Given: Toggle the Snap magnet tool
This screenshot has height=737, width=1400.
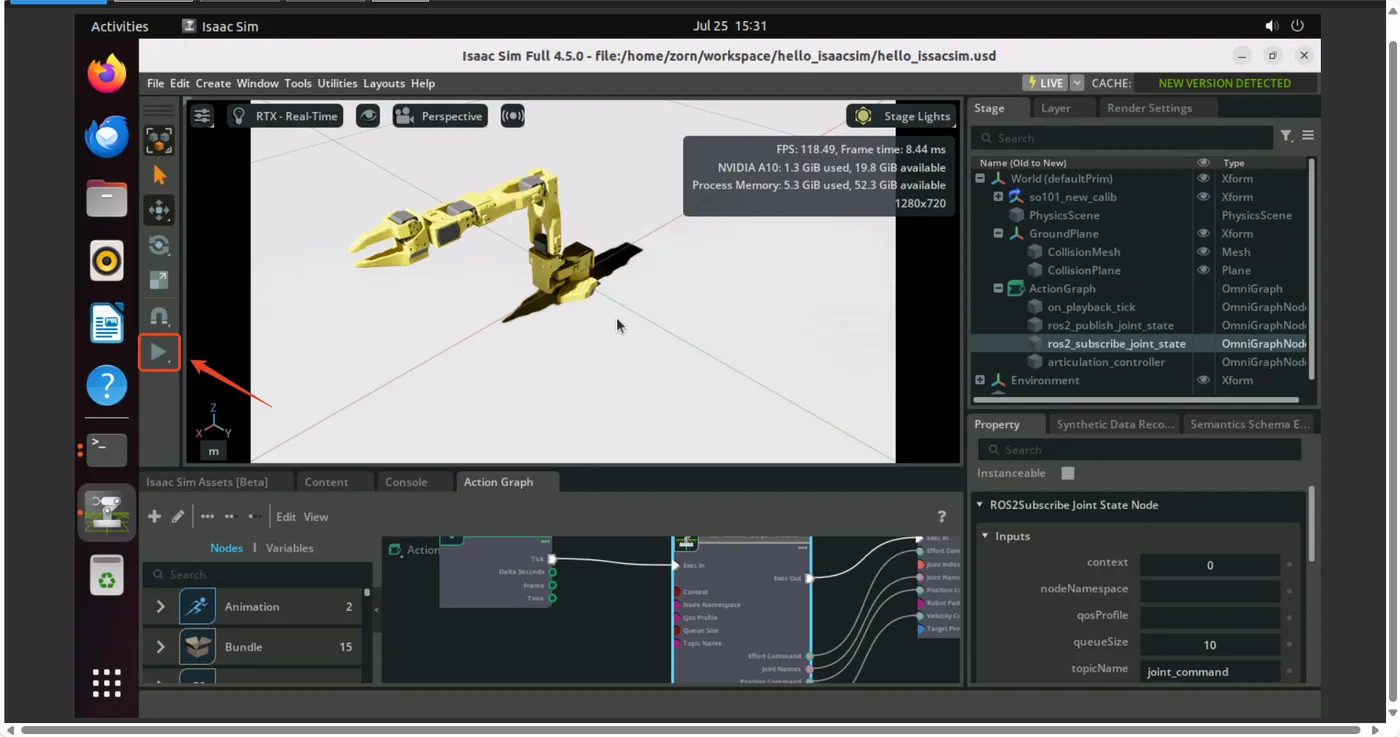Looking at the screenshot, I should click(x=159, y=316).
